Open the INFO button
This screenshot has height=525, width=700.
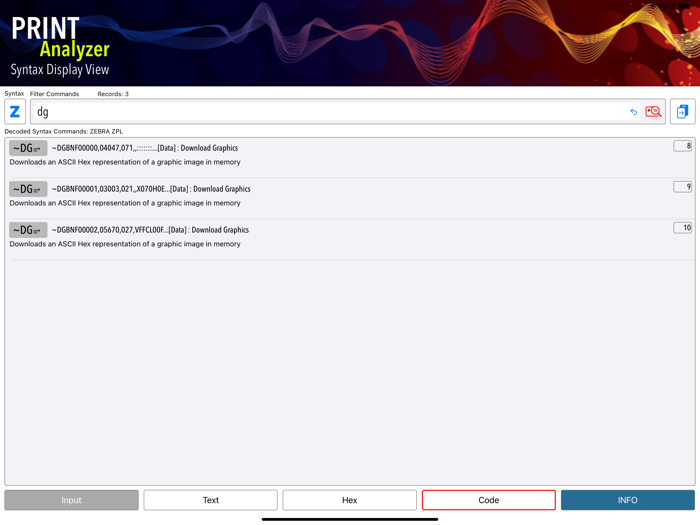(628, 500)
